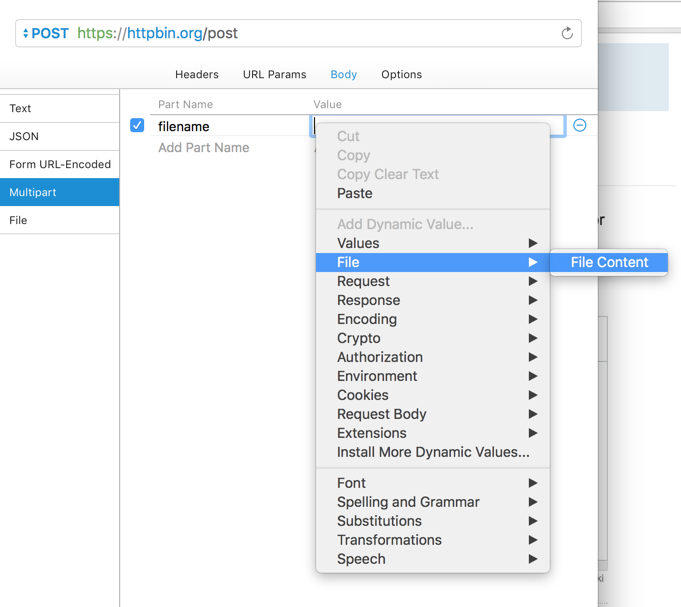Uncheck the filename part checkbox
This screenshot has height=607, width=681.
pos(137,126)
